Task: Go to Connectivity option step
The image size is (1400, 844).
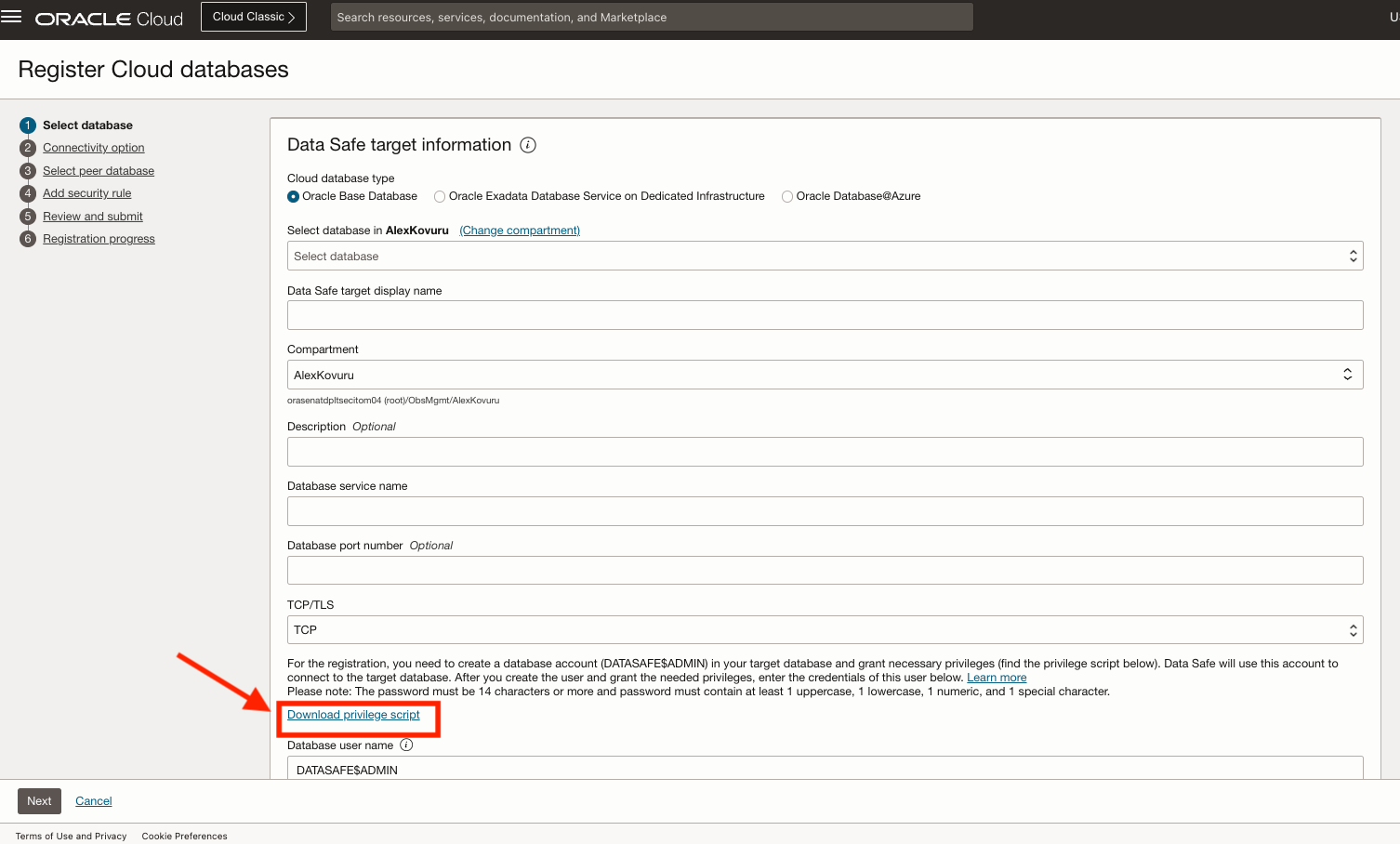Action: tap(94, 148)
